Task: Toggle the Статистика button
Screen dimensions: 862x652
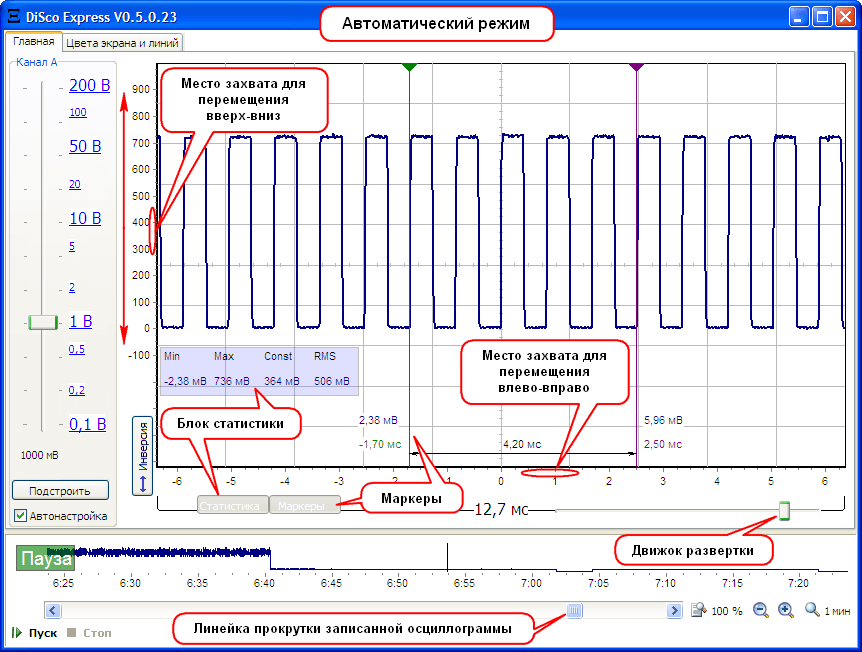Action: pyautogui.click(x=233, y=505)
